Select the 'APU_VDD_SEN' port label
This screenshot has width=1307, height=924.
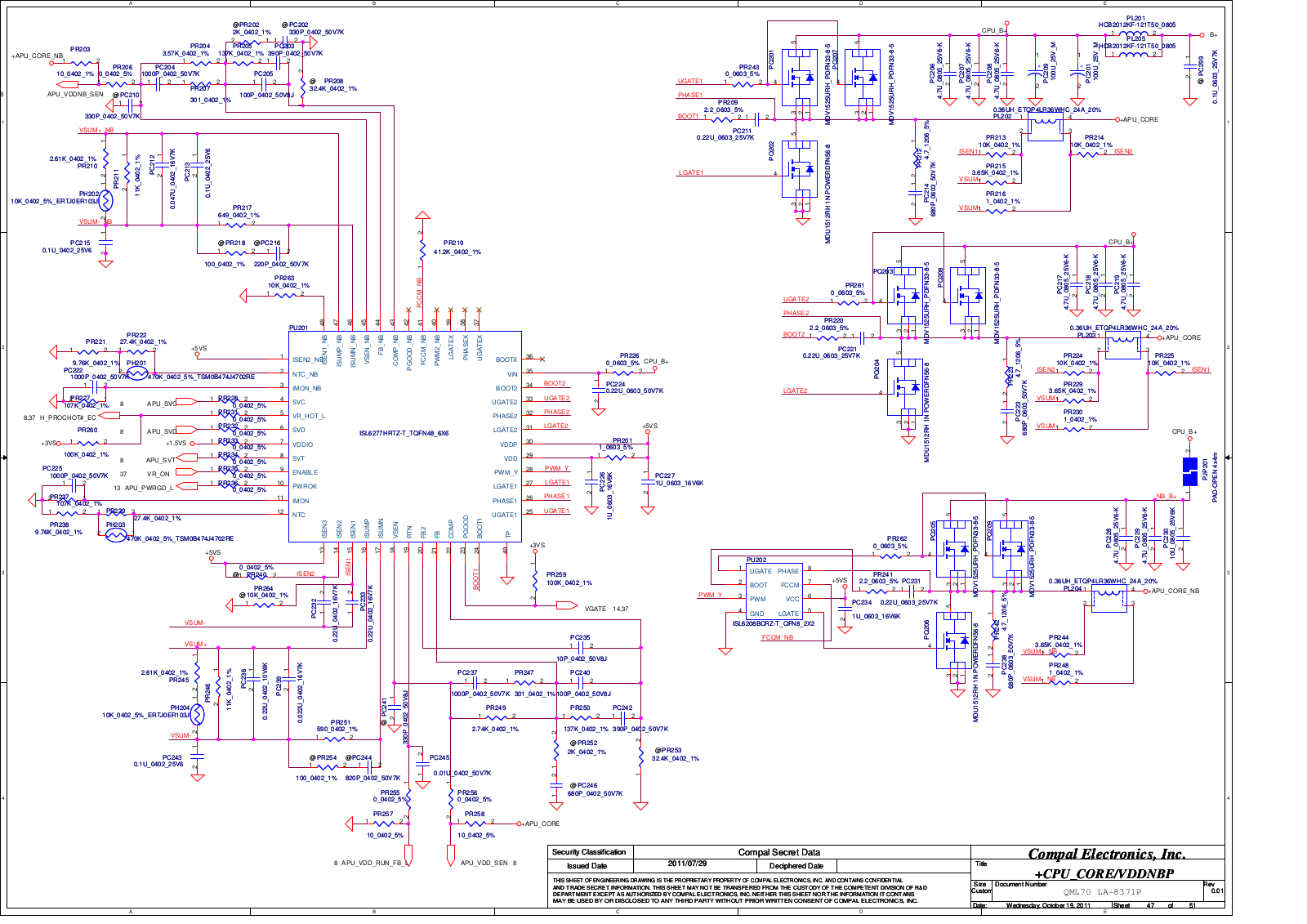(484, 863)
